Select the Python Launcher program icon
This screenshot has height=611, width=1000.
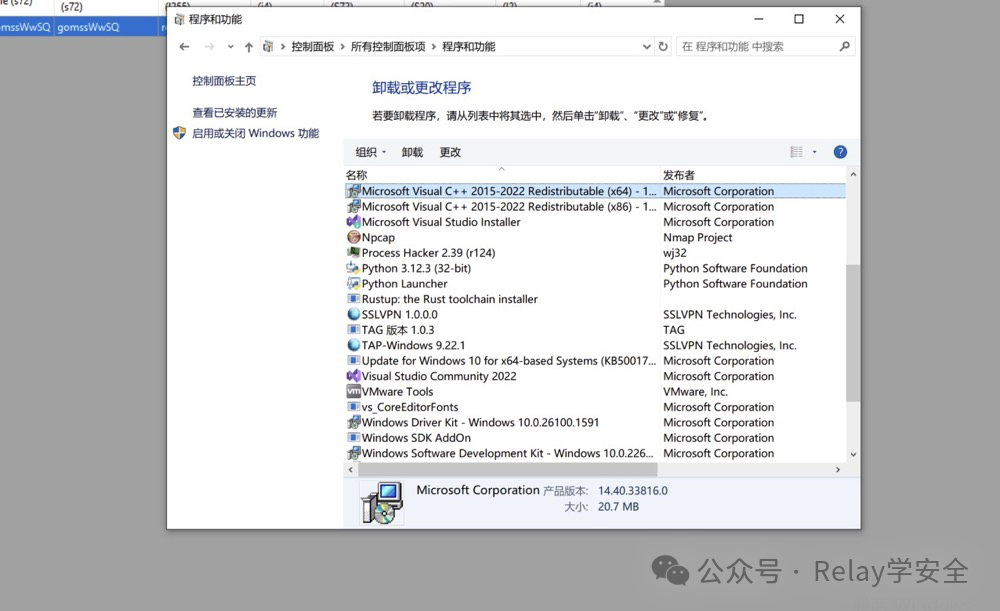pos(354,283)
